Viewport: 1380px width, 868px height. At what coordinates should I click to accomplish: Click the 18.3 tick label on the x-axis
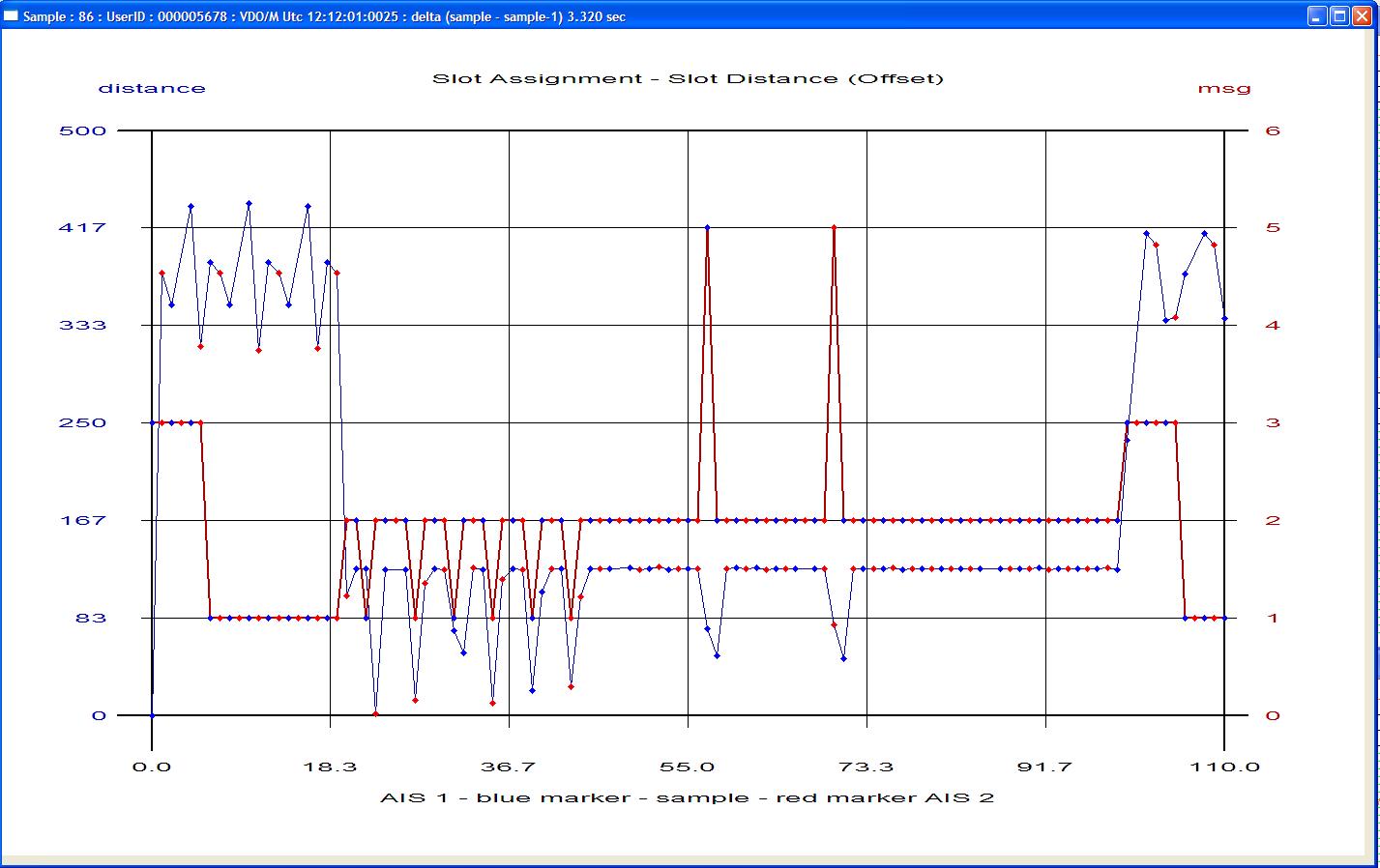click(x=331, y=767)
